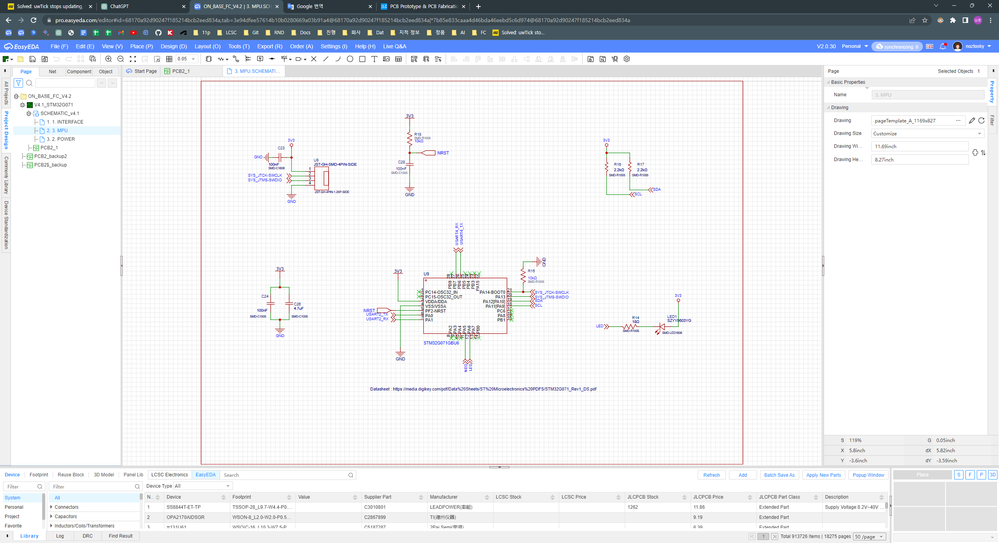This screenshot has height=543, width=999.
Task: Select the Insert Image tool icon
Action: tap(386, 59)
